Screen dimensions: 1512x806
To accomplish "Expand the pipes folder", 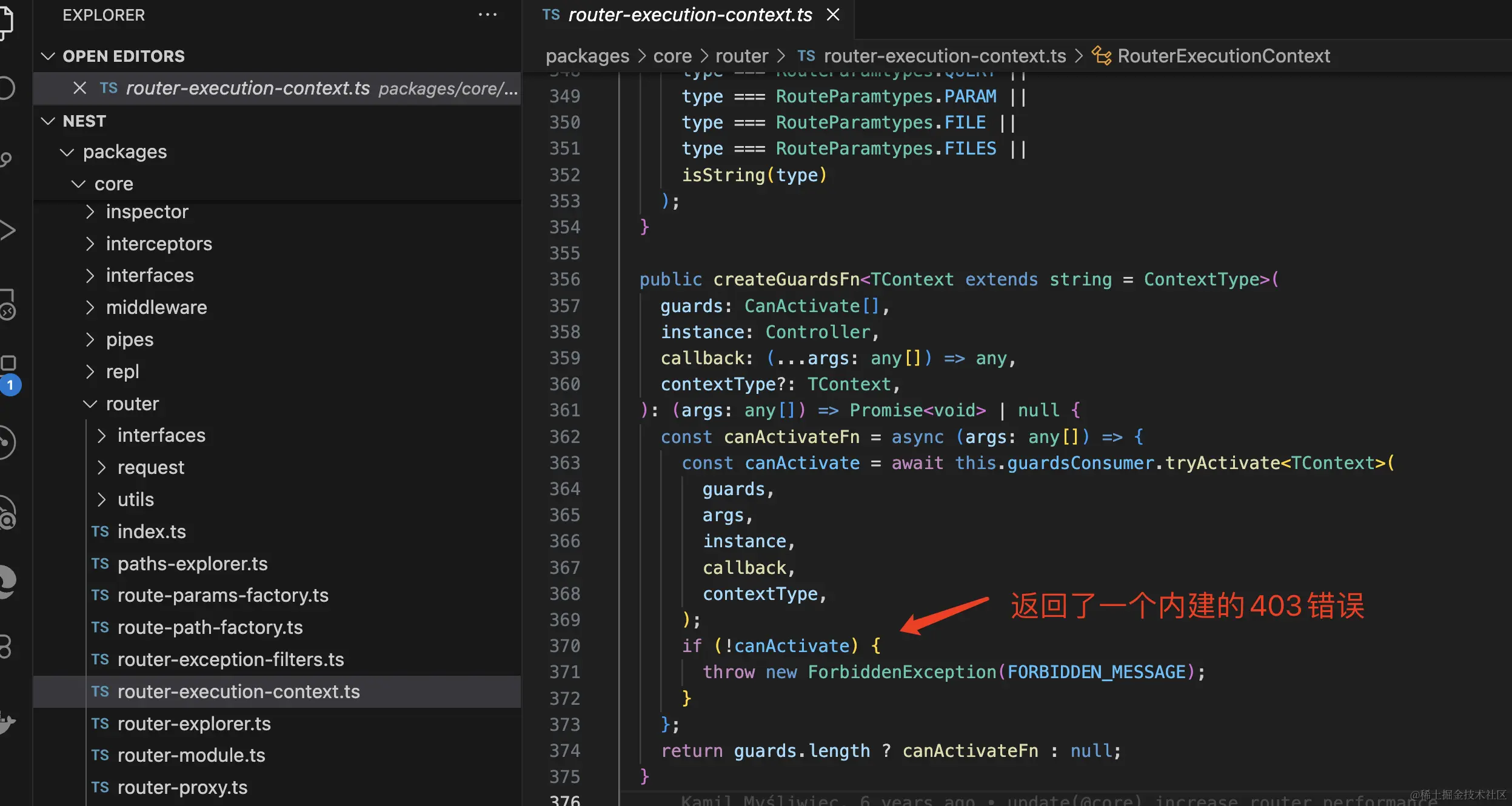I will [x=90, y=340].
